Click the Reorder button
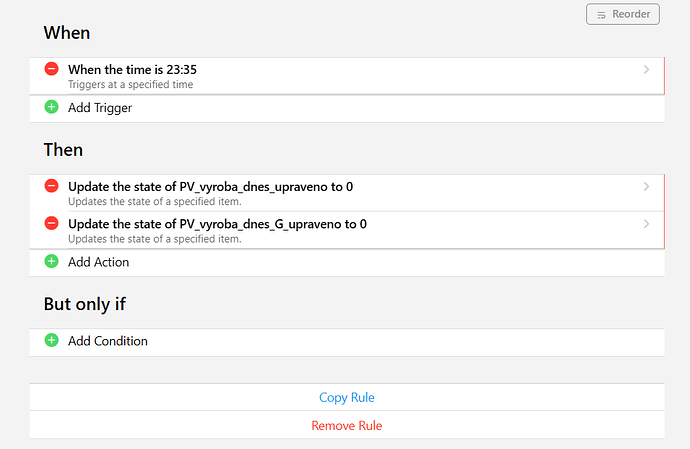690x449 pixels. pos(623,14)
